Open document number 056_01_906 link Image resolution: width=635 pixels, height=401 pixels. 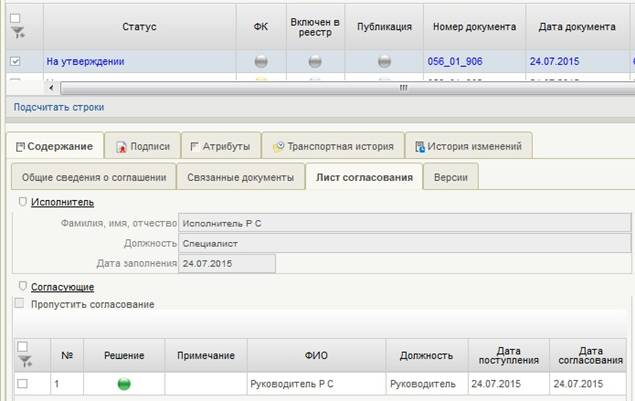[455, 61]
